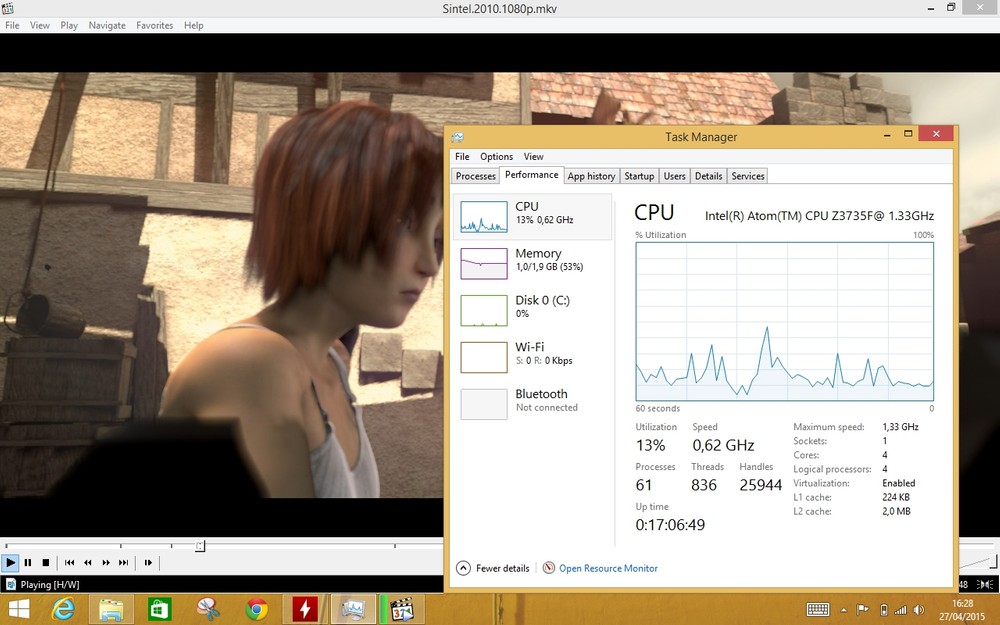Open Task Manager's View menu
Viewport: 1000px width, 625px height.
point(534,156)
